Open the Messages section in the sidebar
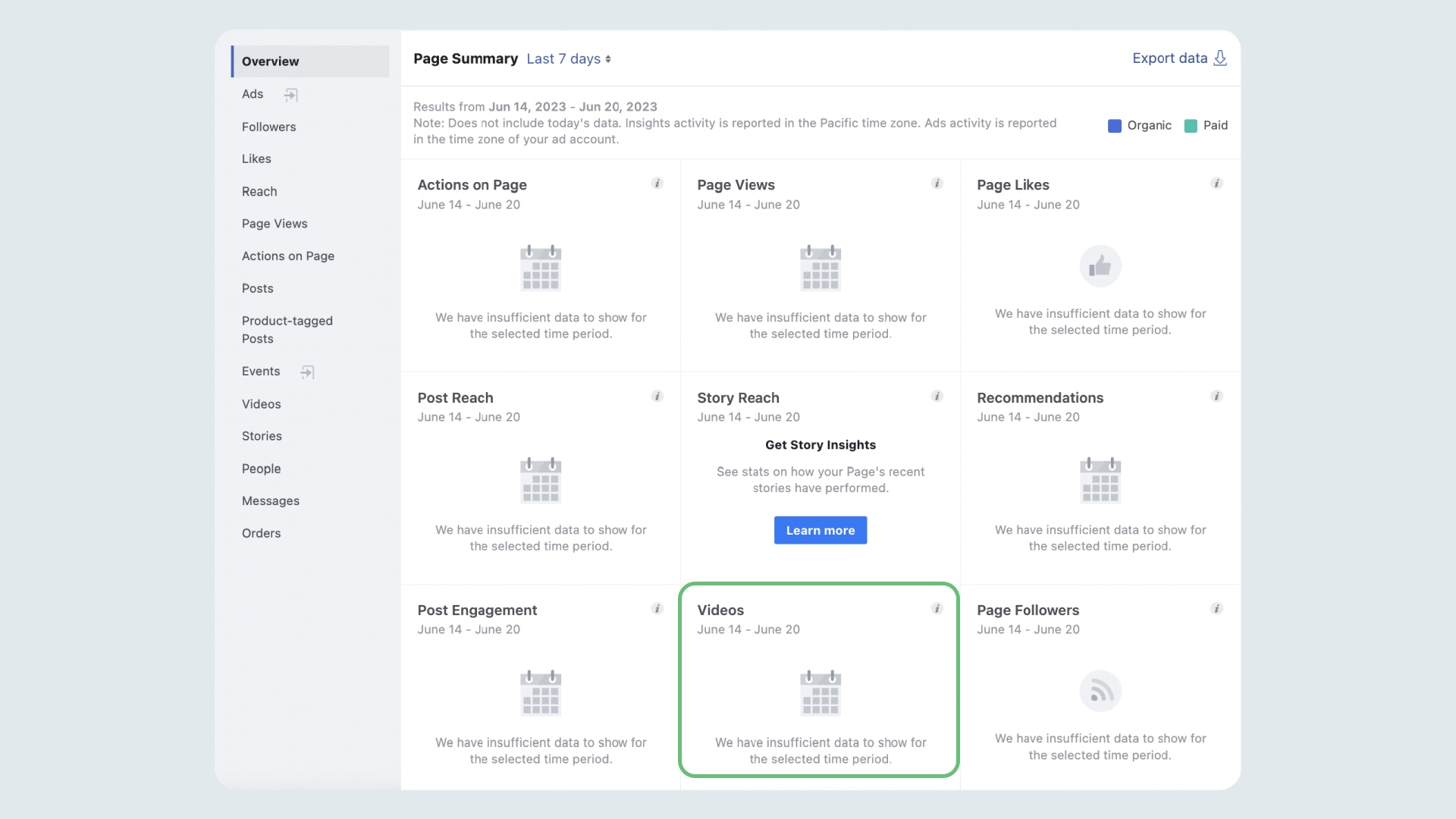The image size is (1456, 819). (x=271, y=500)
